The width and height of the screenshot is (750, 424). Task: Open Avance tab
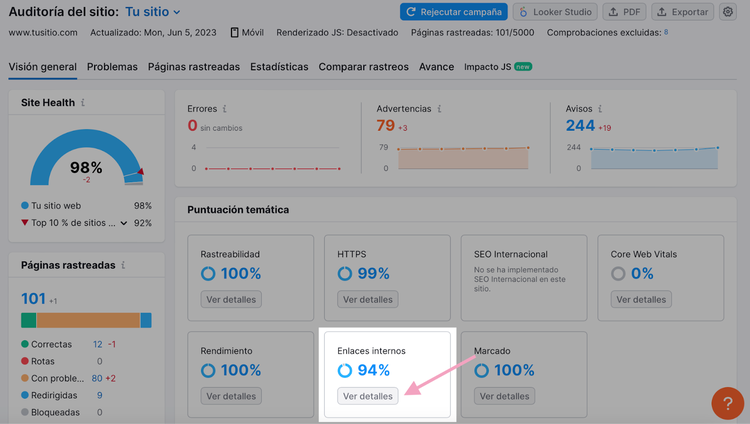tap(436, 67)
